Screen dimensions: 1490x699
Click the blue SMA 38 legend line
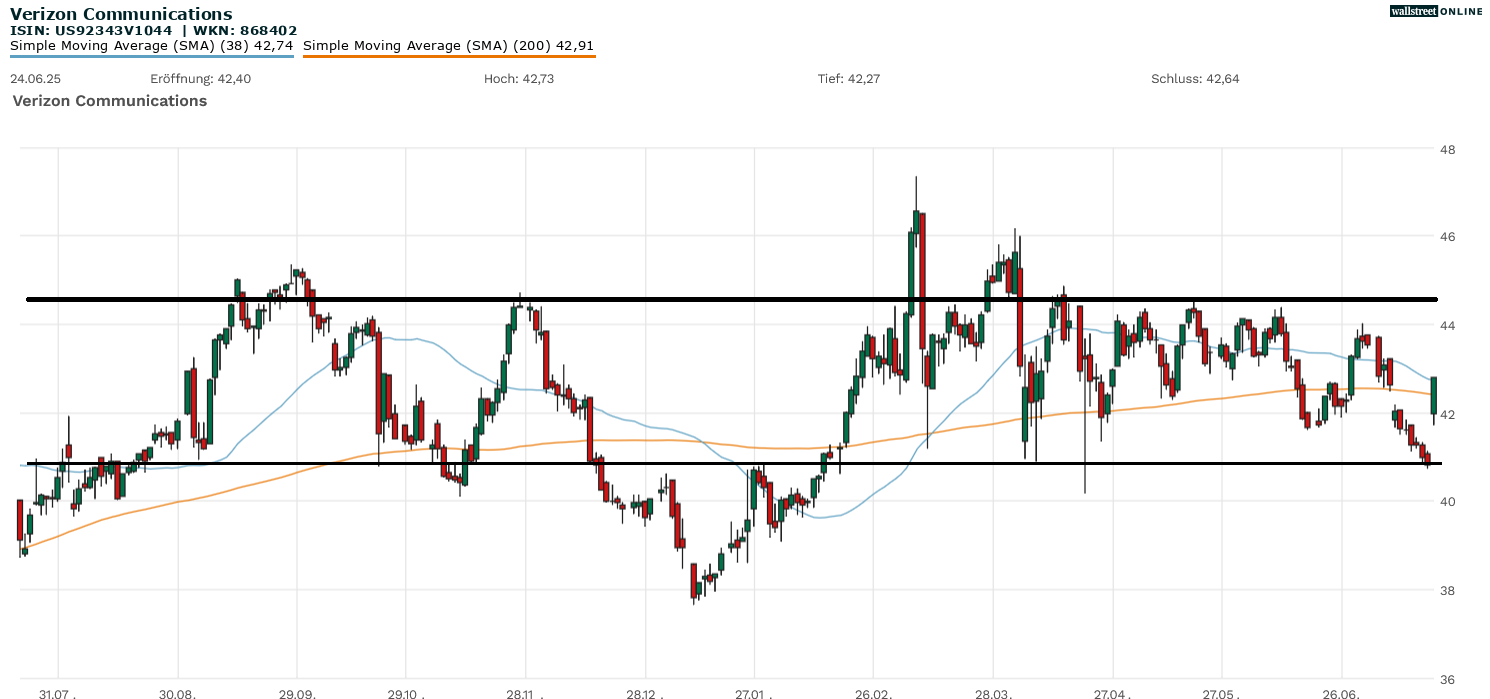[x=152, y=56]
